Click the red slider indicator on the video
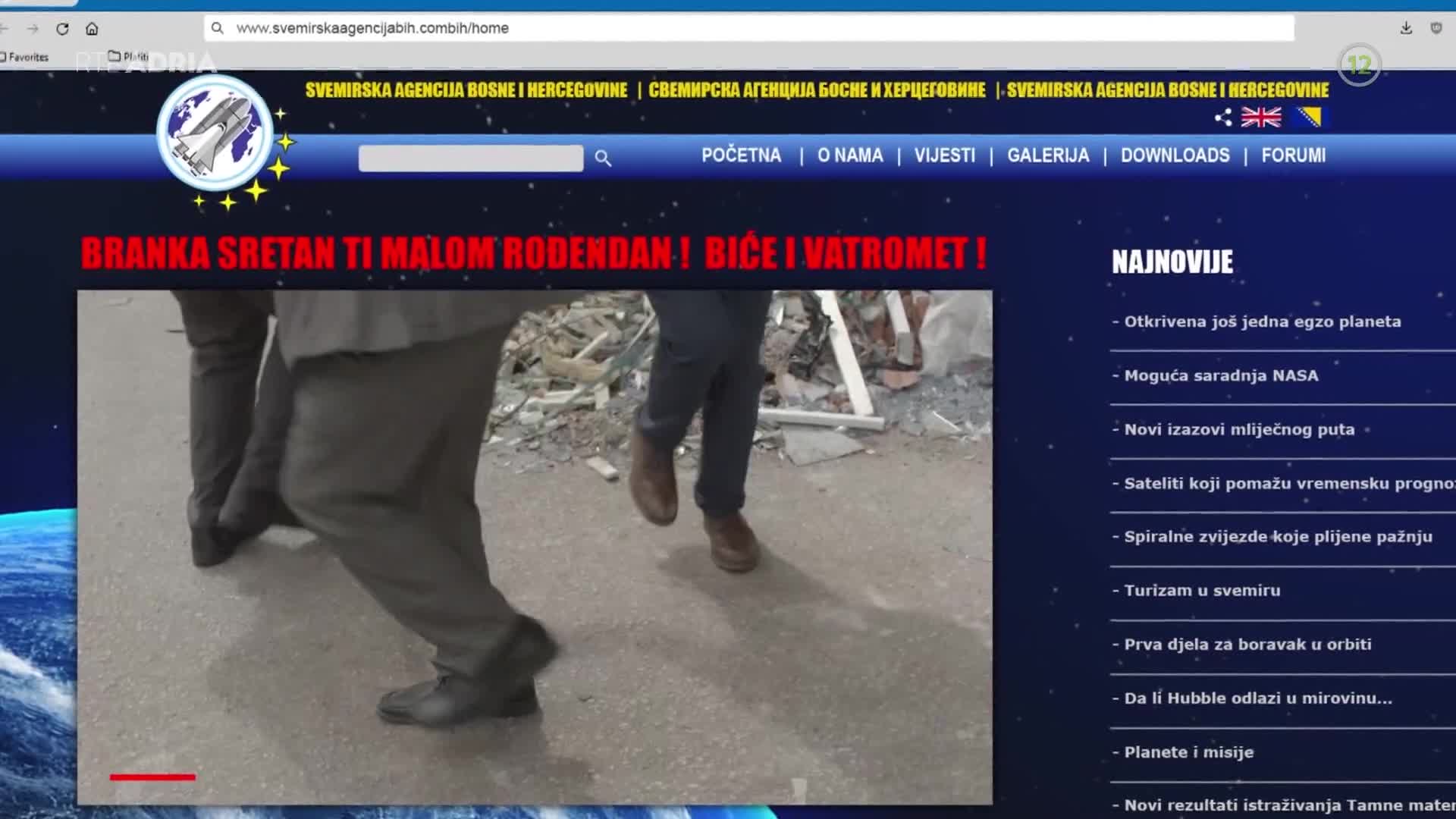The height and width of the screenshot is (819, 1456). coord(152,777)
